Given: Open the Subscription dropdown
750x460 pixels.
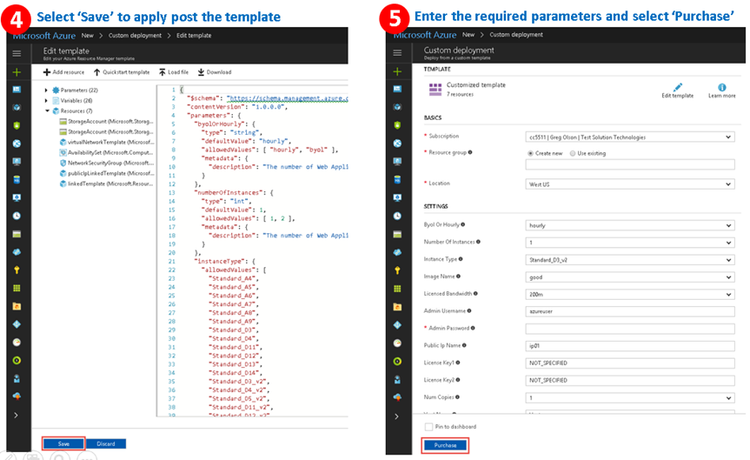Looking at the screenshot, I should (630, 137).
